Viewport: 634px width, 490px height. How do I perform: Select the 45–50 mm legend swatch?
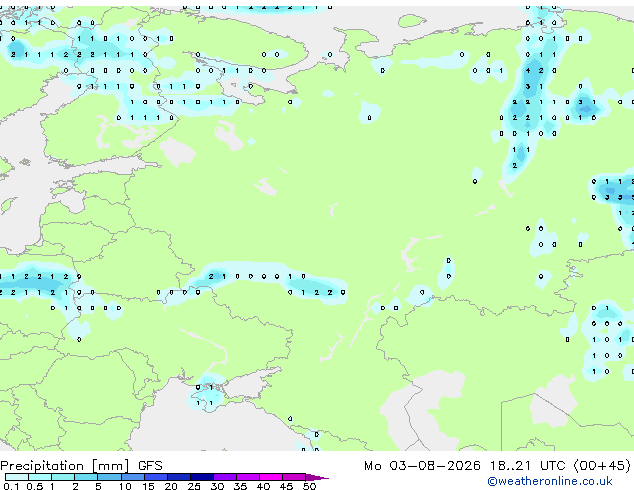[x=294, y=477]
